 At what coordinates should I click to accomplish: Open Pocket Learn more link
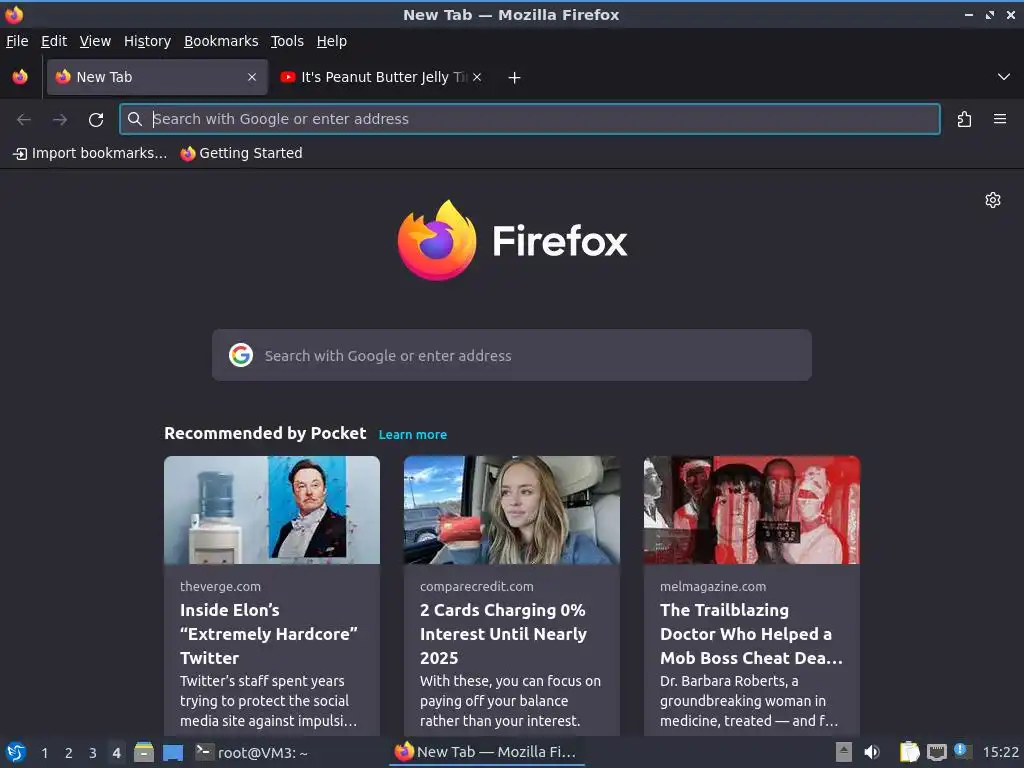[x=413, y=435]
